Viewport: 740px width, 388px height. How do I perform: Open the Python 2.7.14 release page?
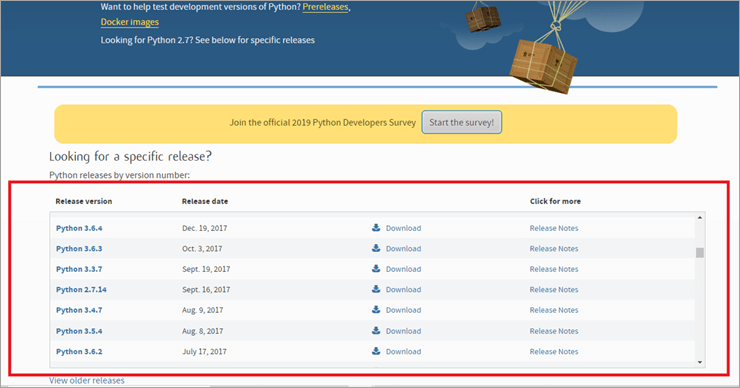click(x=81, y=289)
